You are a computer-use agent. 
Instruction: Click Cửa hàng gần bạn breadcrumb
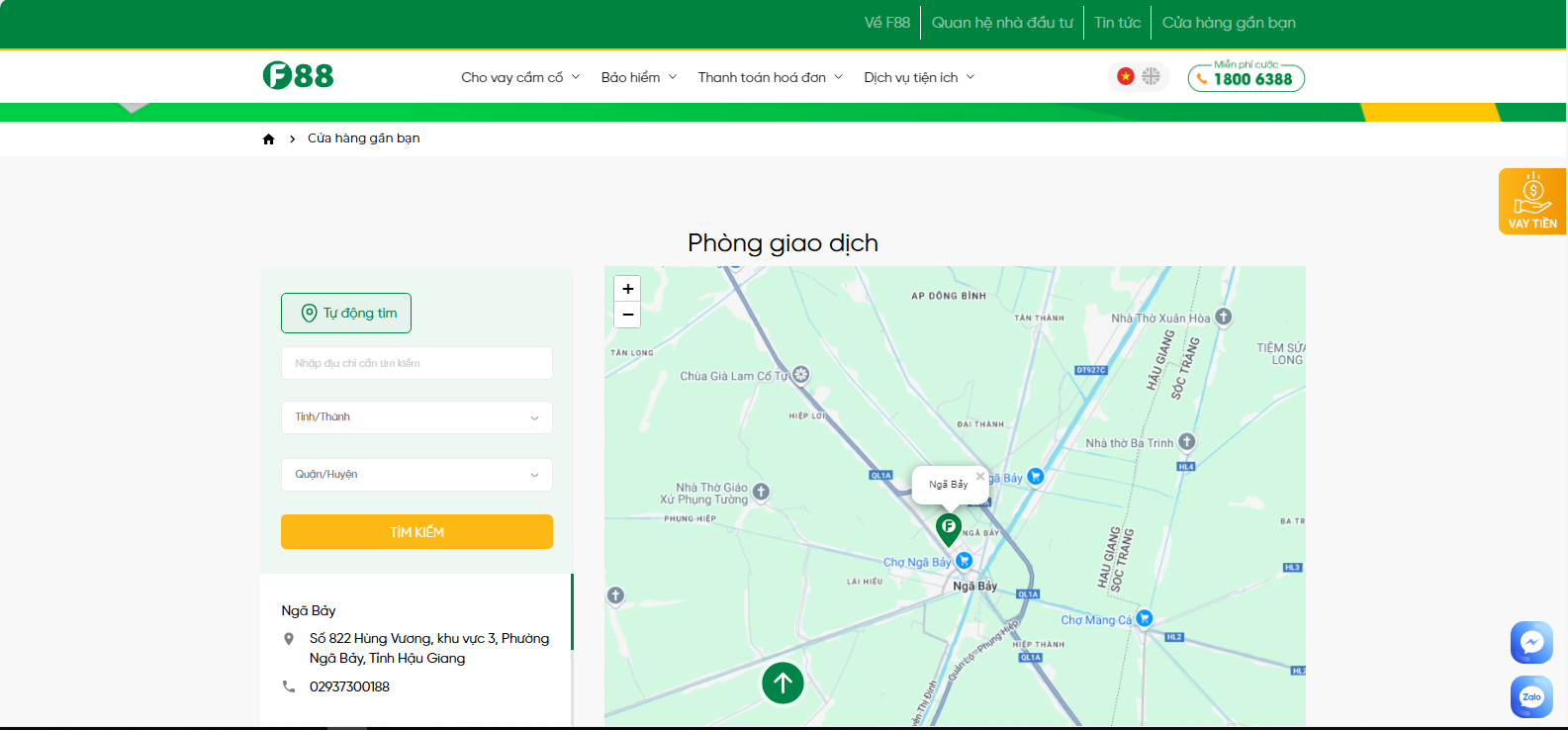363,138
